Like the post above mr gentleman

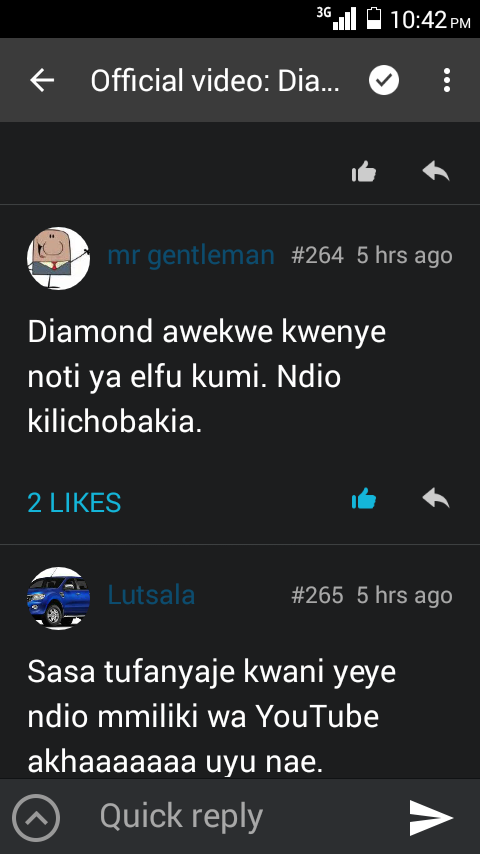(364, 172)
